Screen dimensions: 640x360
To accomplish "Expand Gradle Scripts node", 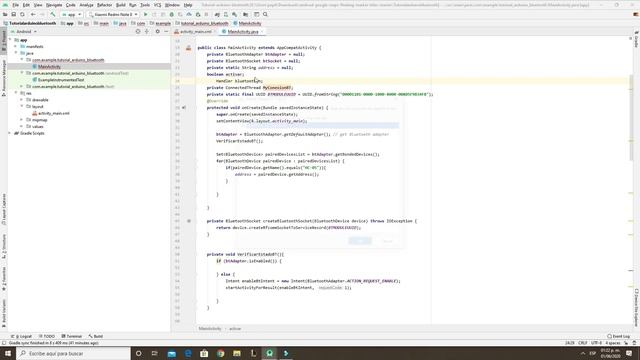I will coord(10,133).
